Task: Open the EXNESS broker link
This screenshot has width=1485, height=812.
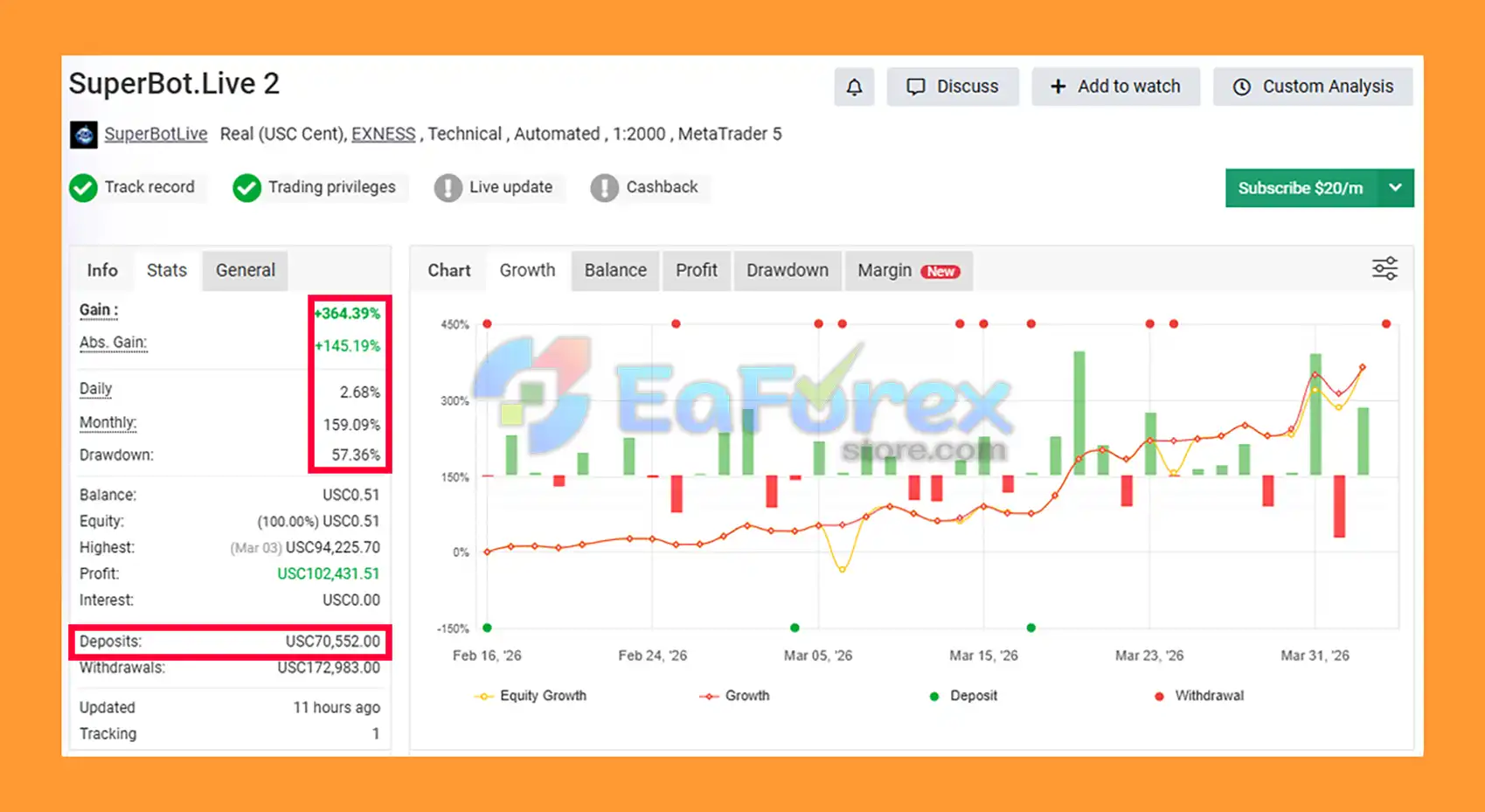Action: pyautogui.click(x=383, y=134)
